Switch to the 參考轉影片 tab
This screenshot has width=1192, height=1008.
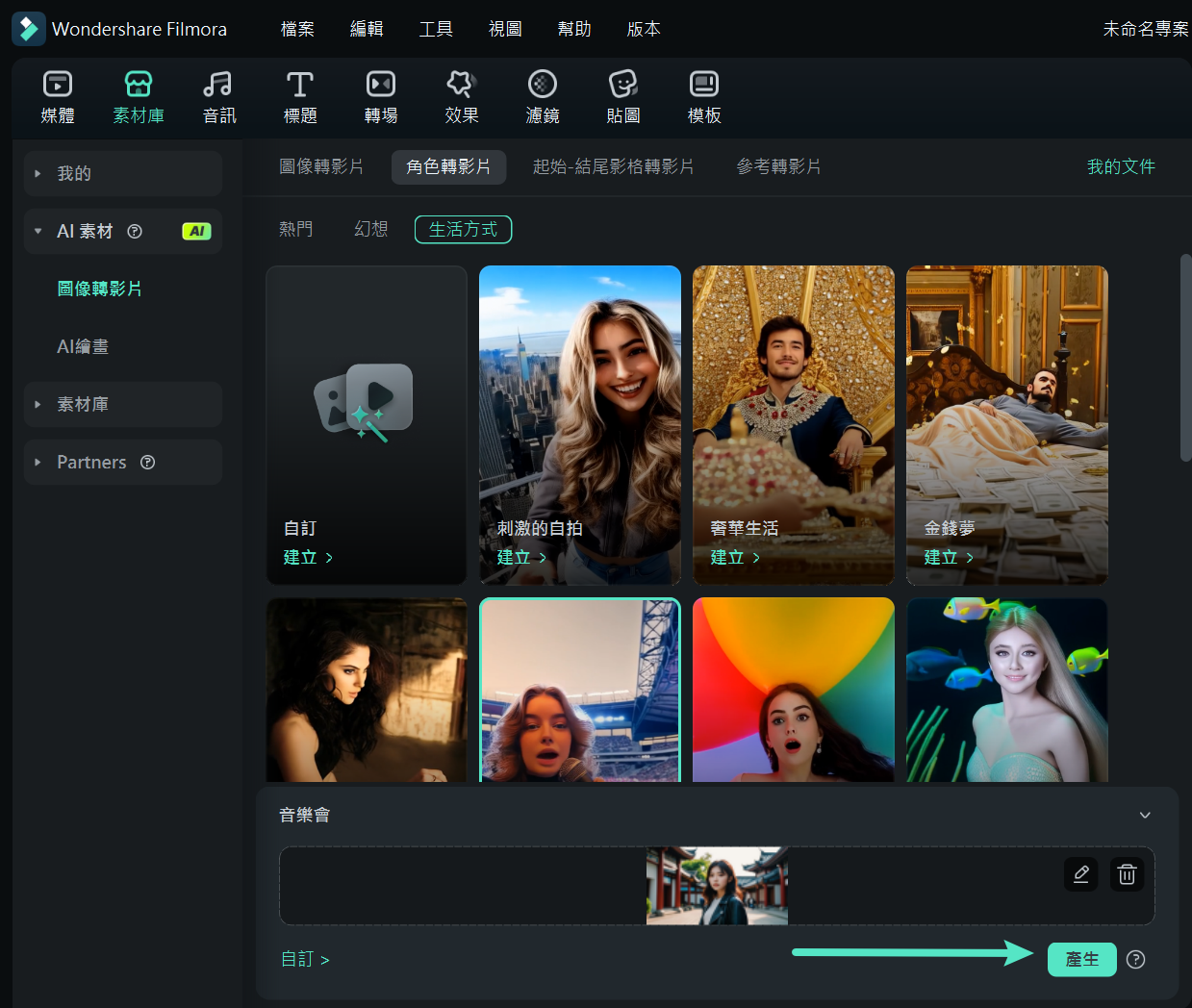(x=779, y=166)
